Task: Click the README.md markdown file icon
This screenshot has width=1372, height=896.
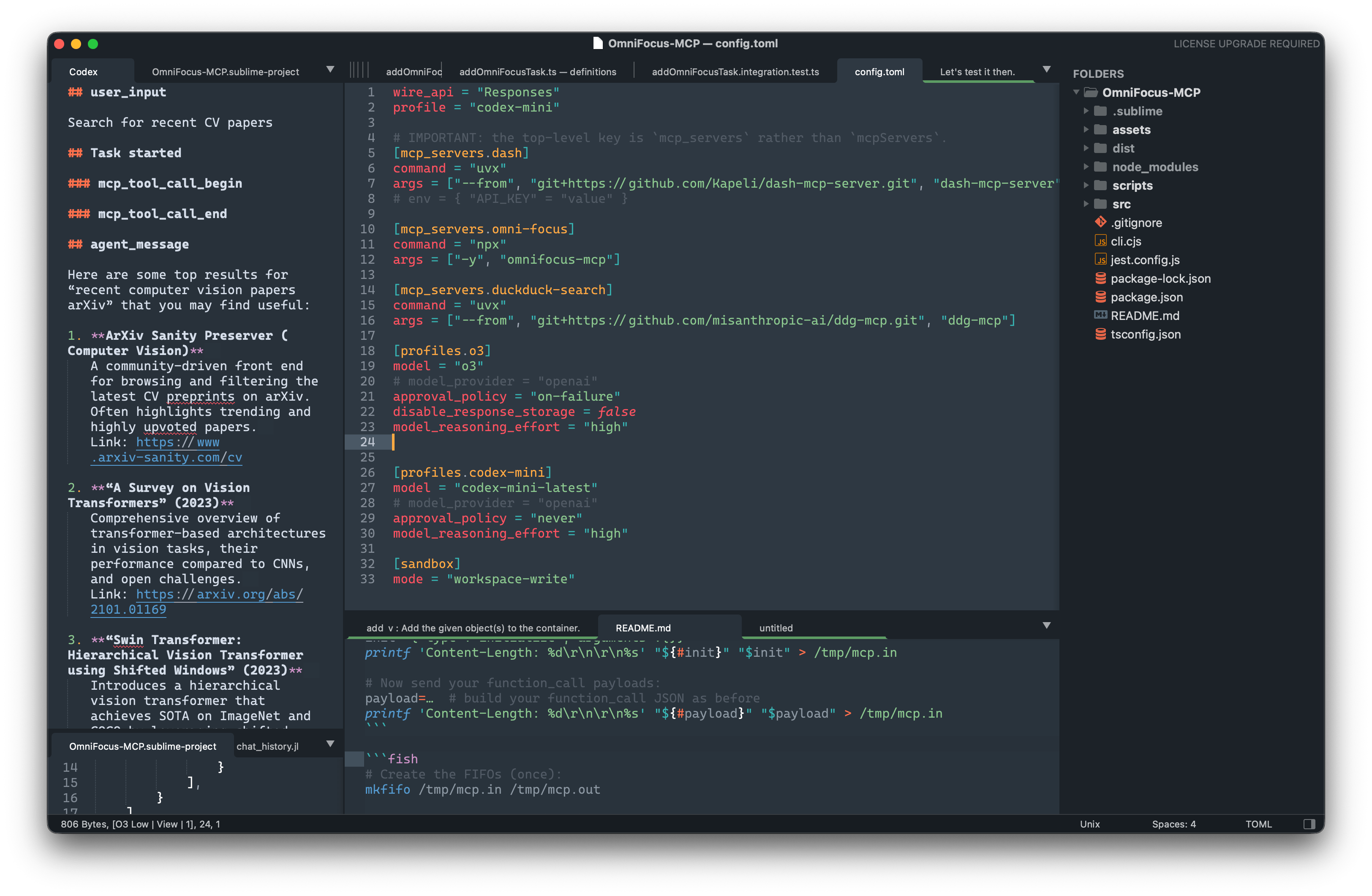Action: tap(1100, 315)
